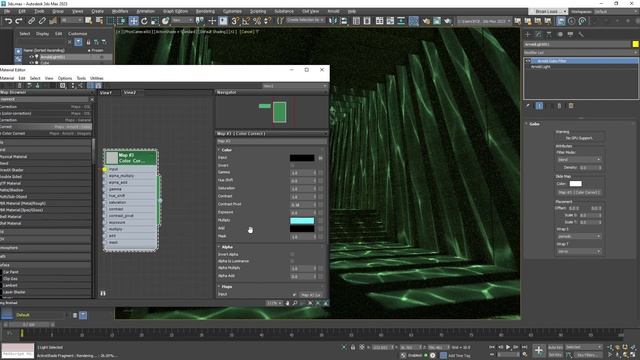The image size is (640, 360).
Task: Click the Redo arrow in main toolbar
Action: point(19,21)
